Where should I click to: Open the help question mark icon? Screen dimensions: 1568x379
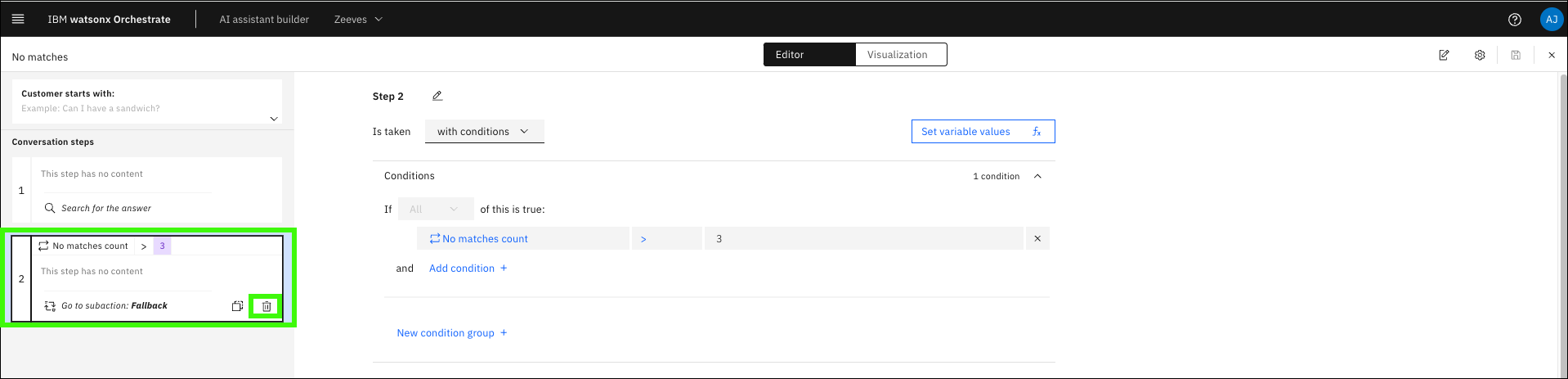(1514, 20)
